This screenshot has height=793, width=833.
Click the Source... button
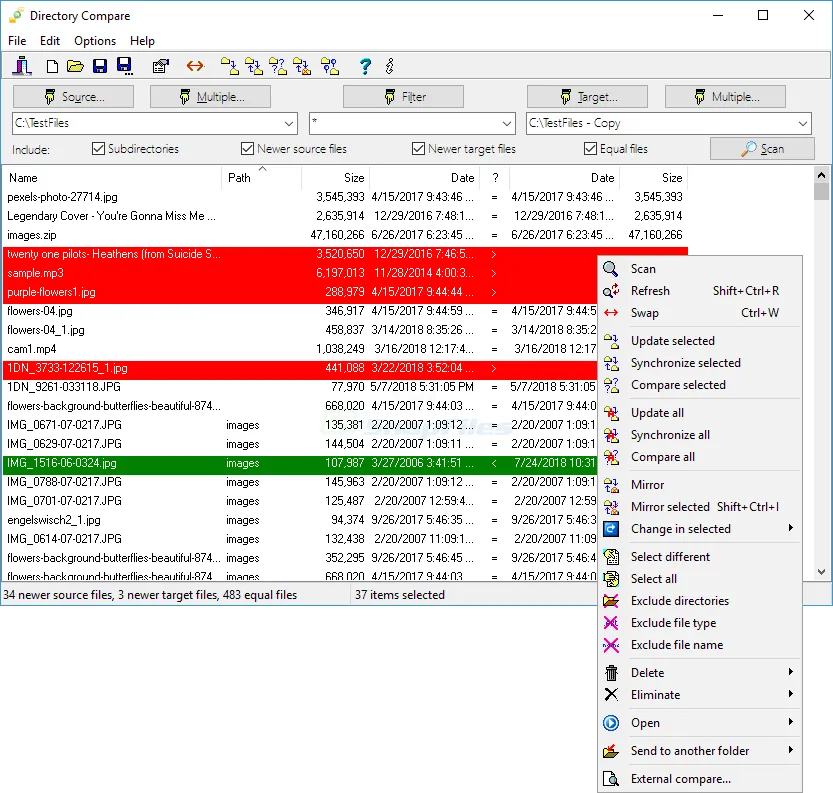73,97
